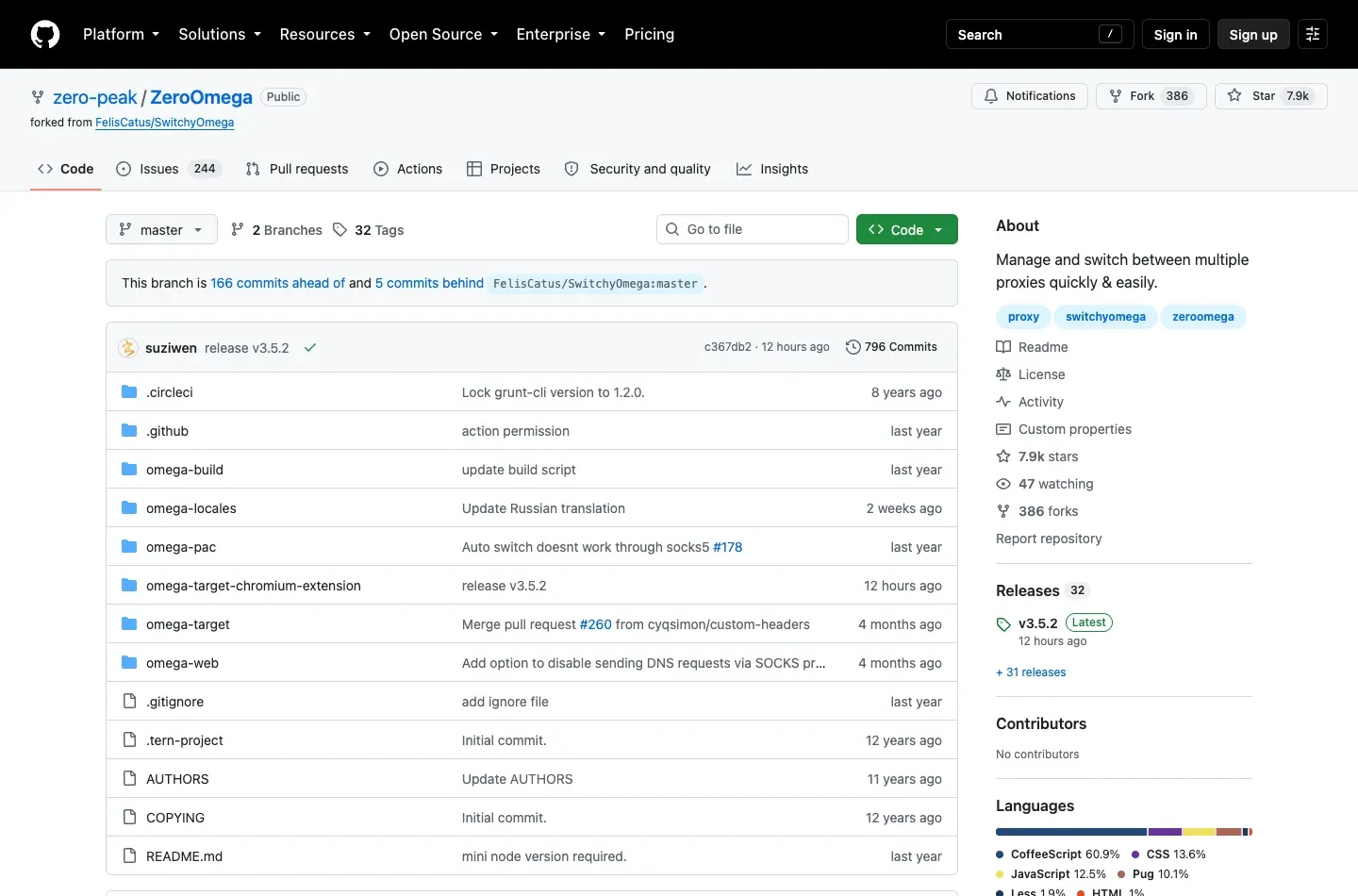Image resolution: width=1358 pixels, height=896 pixels.
Task: Click the switchyomega topic tag
Action: coord(1105,317)
